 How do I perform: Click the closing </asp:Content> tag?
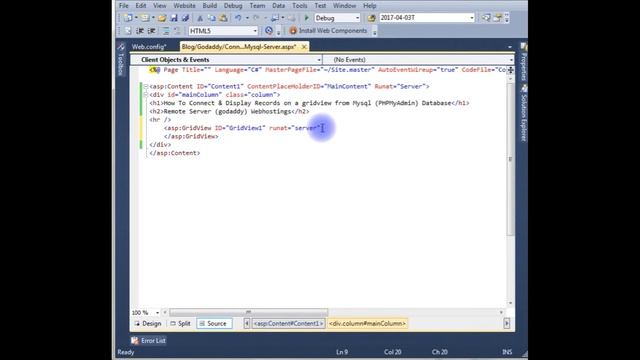175,153
